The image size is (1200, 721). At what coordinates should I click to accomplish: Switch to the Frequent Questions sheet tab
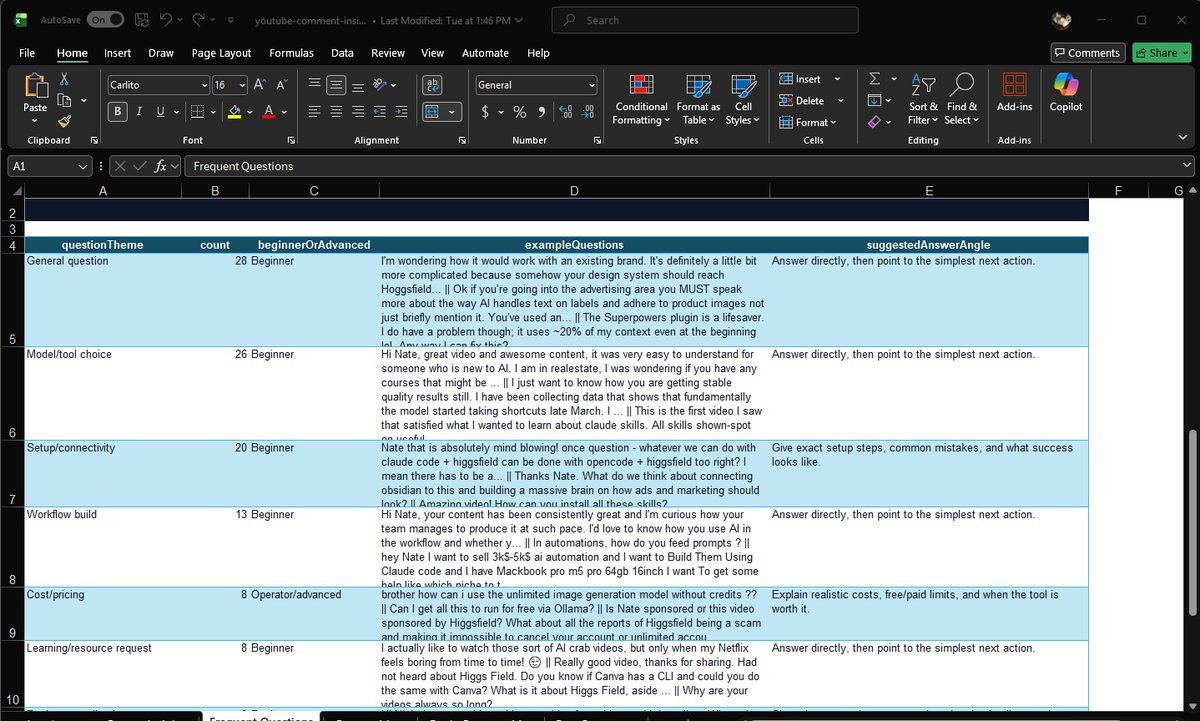(x=261, y=718)
